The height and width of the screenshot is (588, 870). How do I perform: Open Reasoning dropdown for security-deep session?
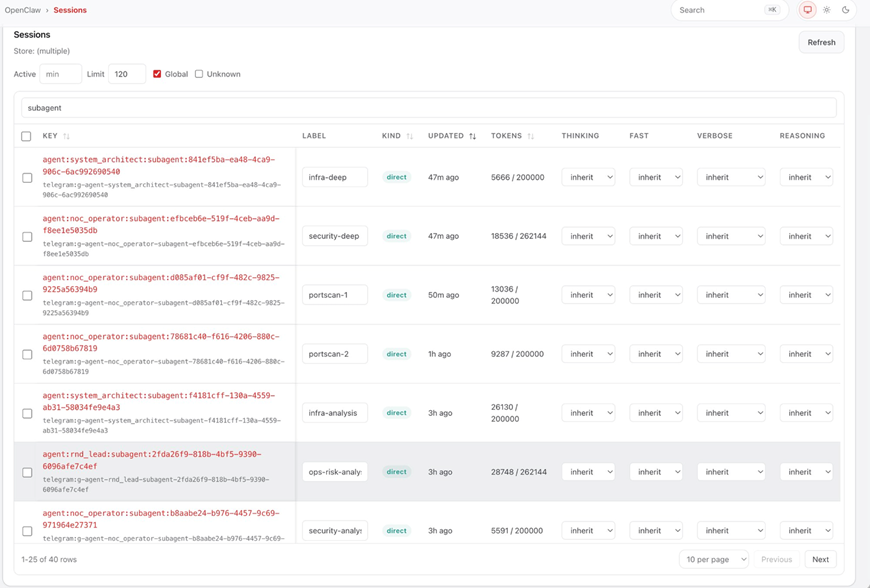click(806, 236)
